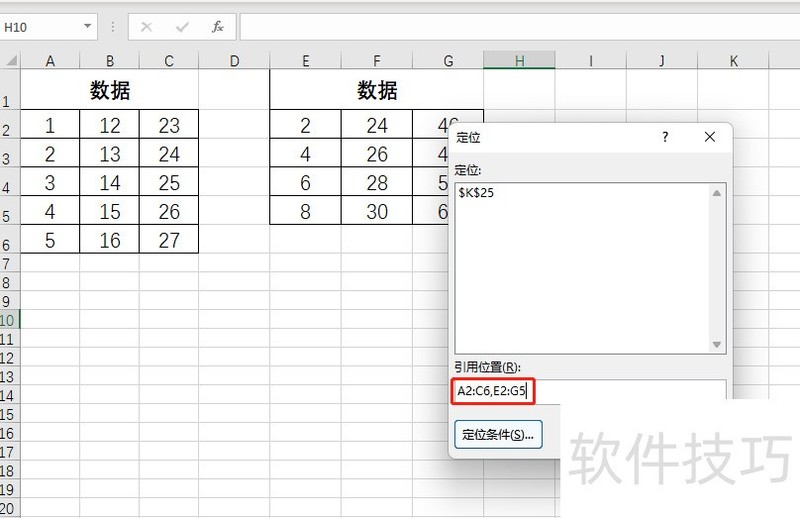The height and width of the screenshot is (518, 800).
Task: Click cell E5 containing 8
Action: [305, 211]
